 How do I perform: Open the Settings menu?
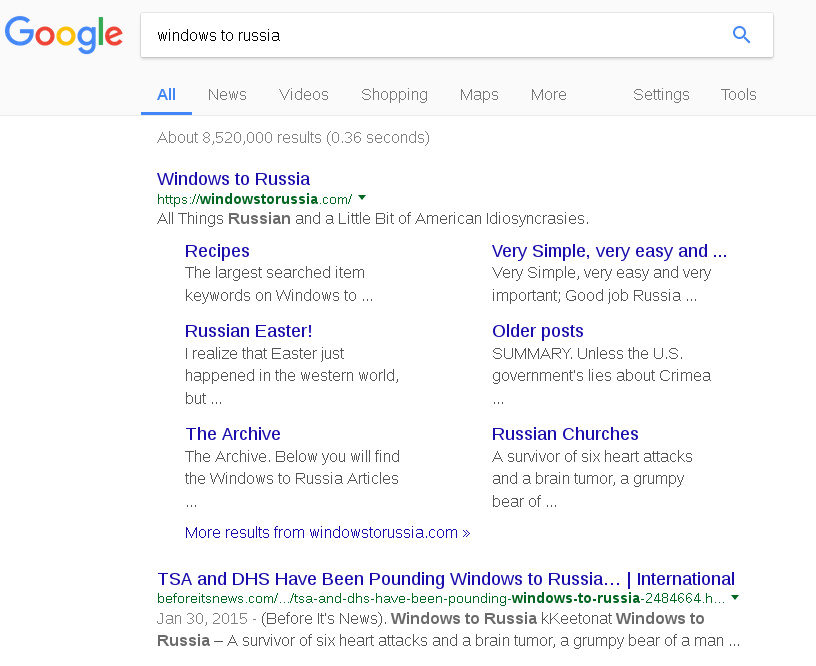pyautogui.click(x=661, y=95)
